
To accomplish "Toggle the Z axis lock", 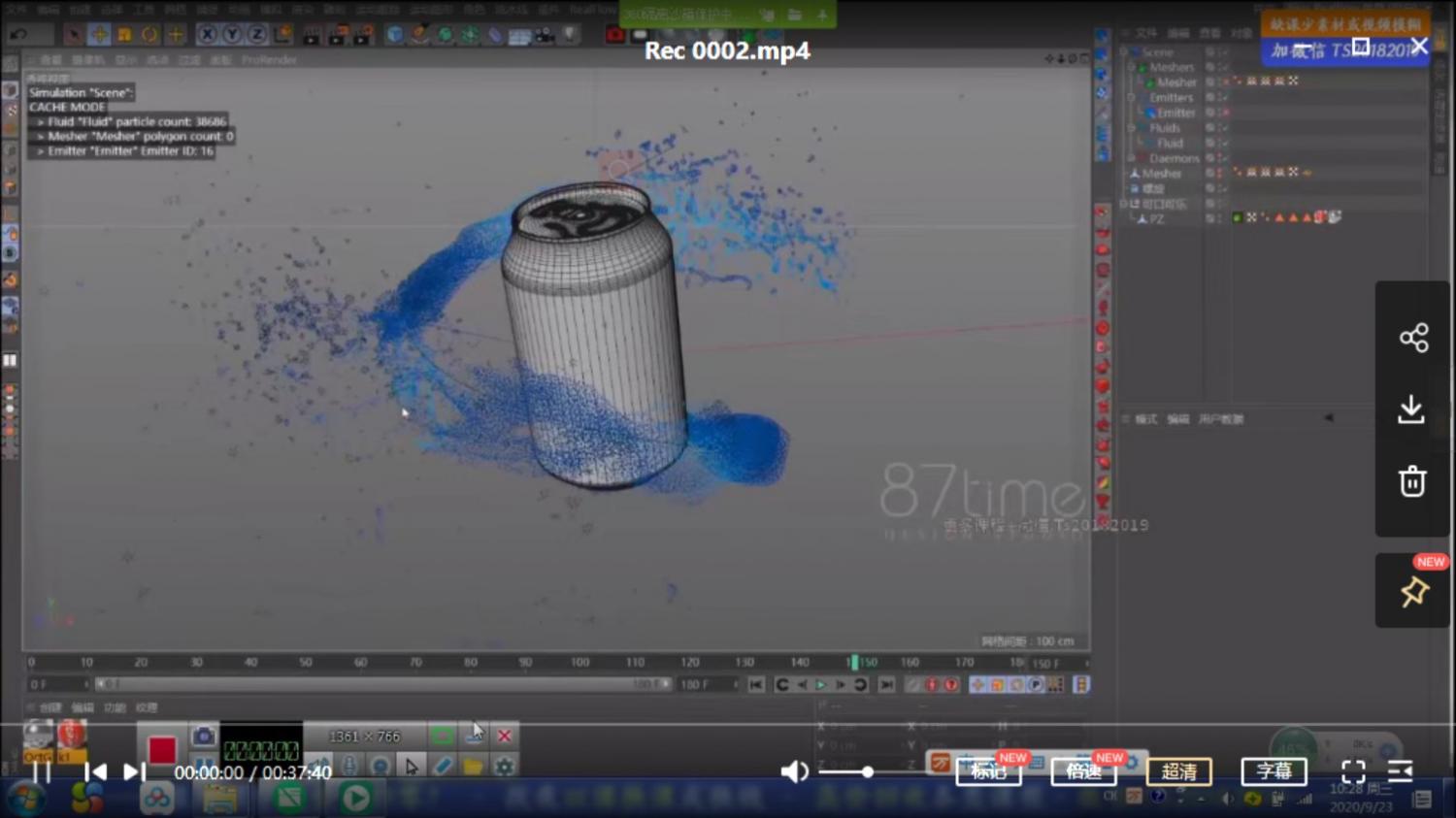I will tap(256, 34).
